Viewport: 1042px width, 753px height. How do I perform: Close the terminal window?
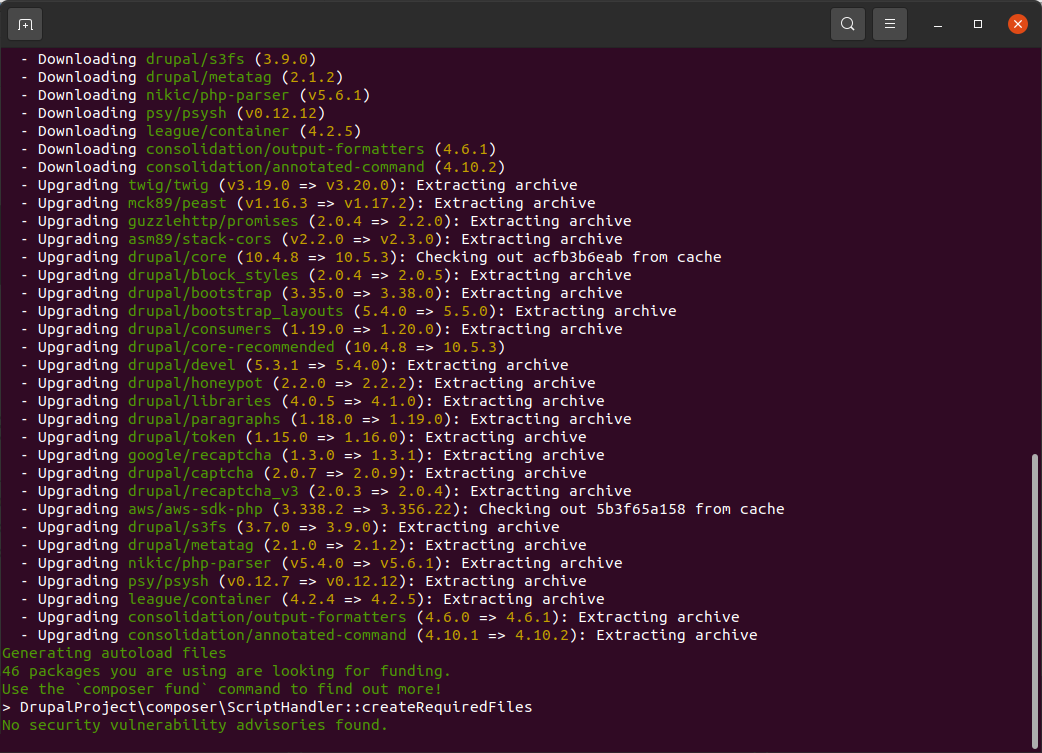(1018, 24)
